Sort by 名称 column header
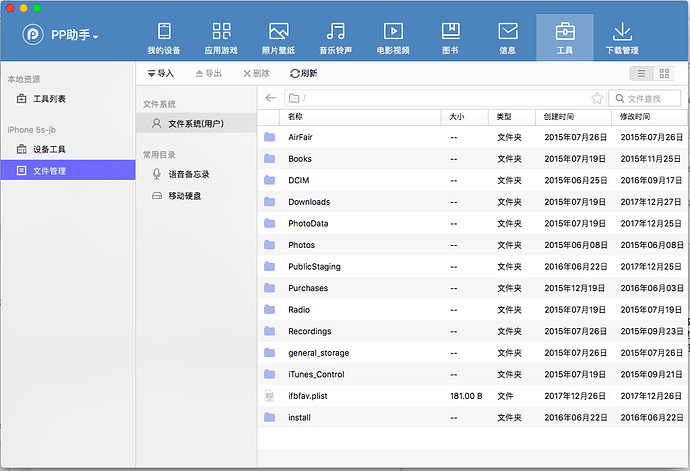This screenshot has height=471, width=690. coord(360,117)
